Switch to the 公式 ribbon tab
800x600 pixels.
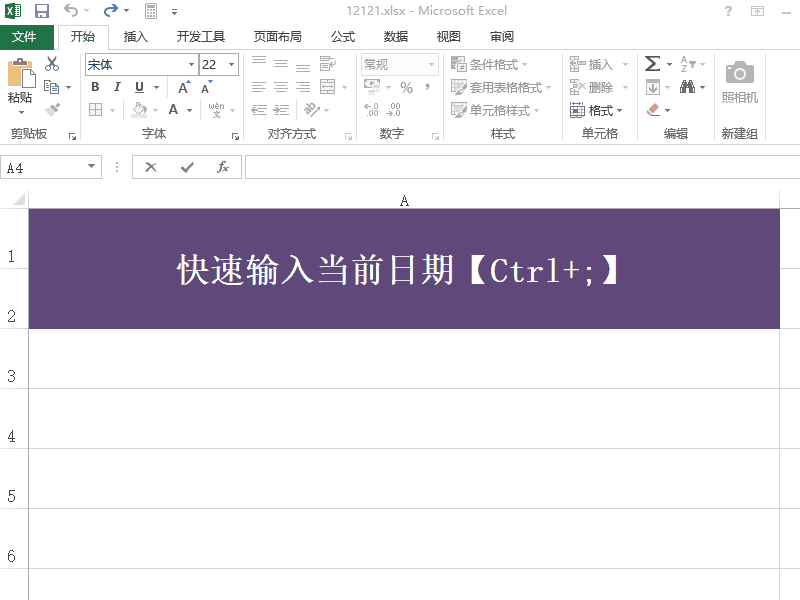[x=342, y=36]
